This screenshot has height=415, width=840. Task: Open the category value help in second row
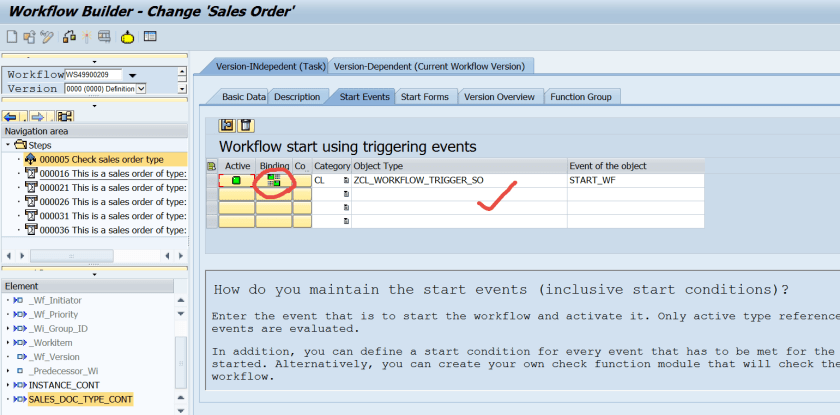(346, 194)
